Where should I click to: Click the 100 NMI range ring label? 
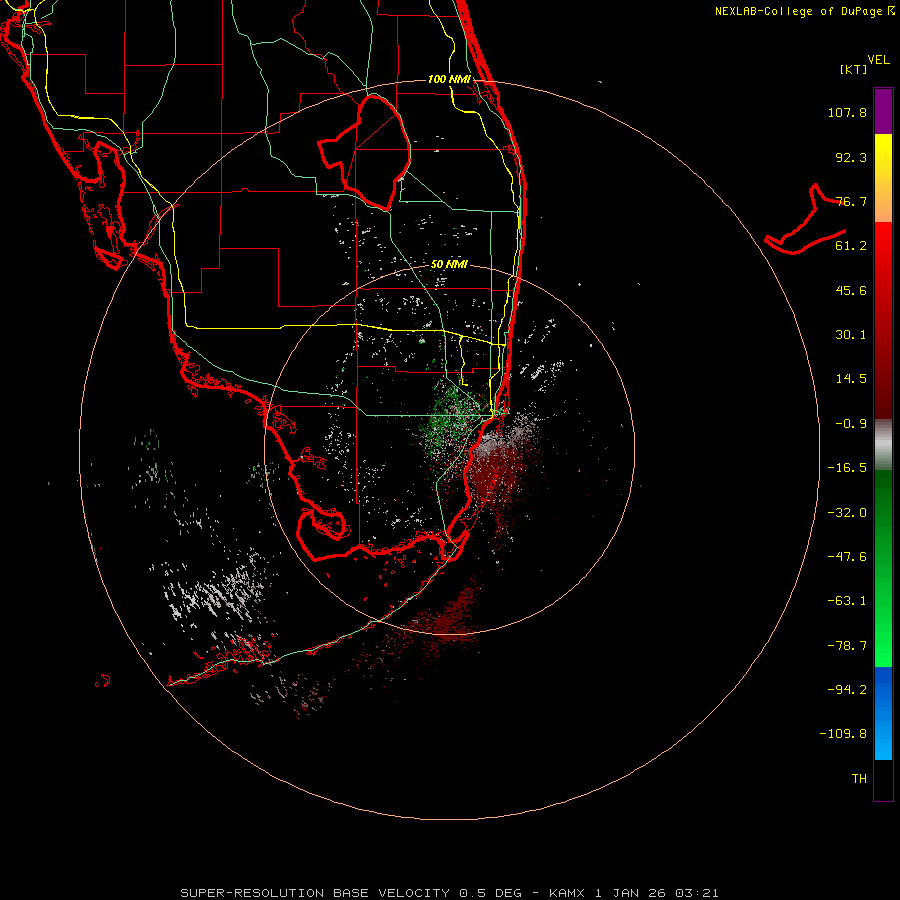pyautogui.click(x=449, y=79)
